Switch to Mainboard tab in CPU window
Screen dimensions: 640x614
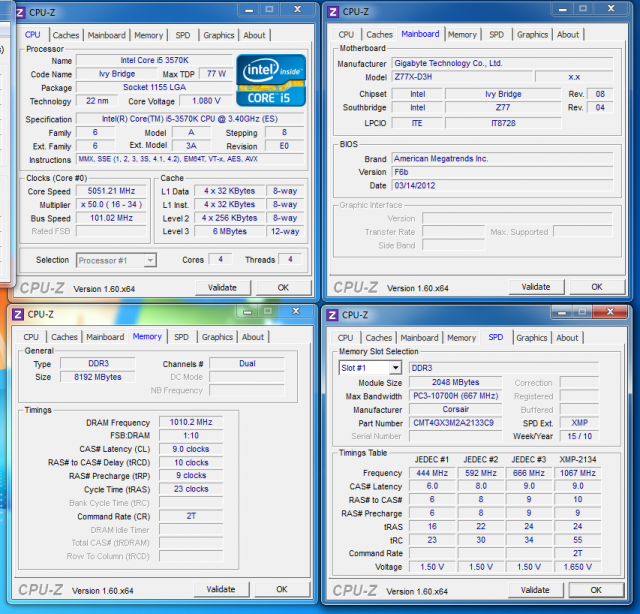tap(107, 35)
